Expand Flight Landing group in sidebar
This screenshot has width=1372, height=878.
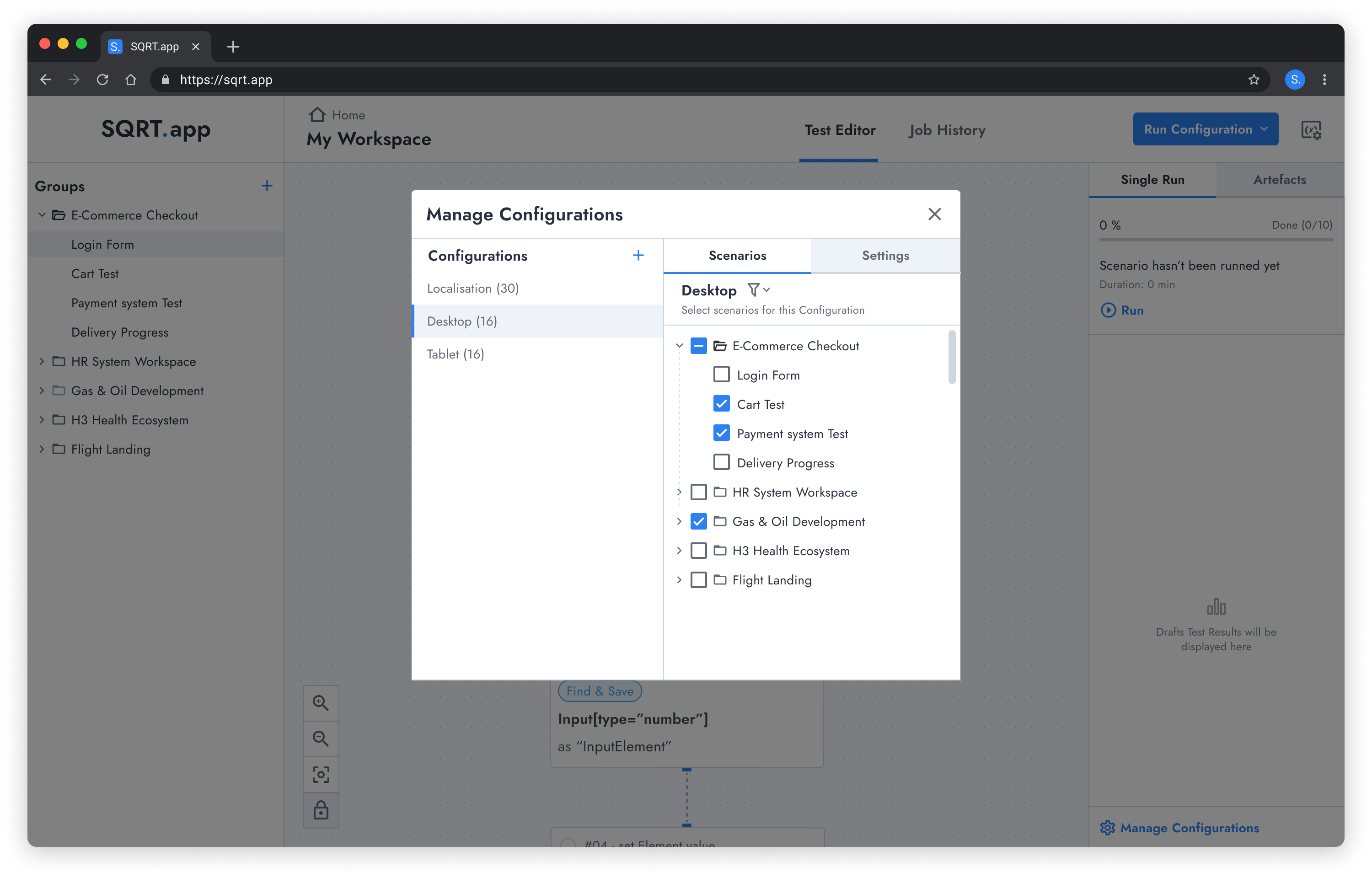[42, 449]
